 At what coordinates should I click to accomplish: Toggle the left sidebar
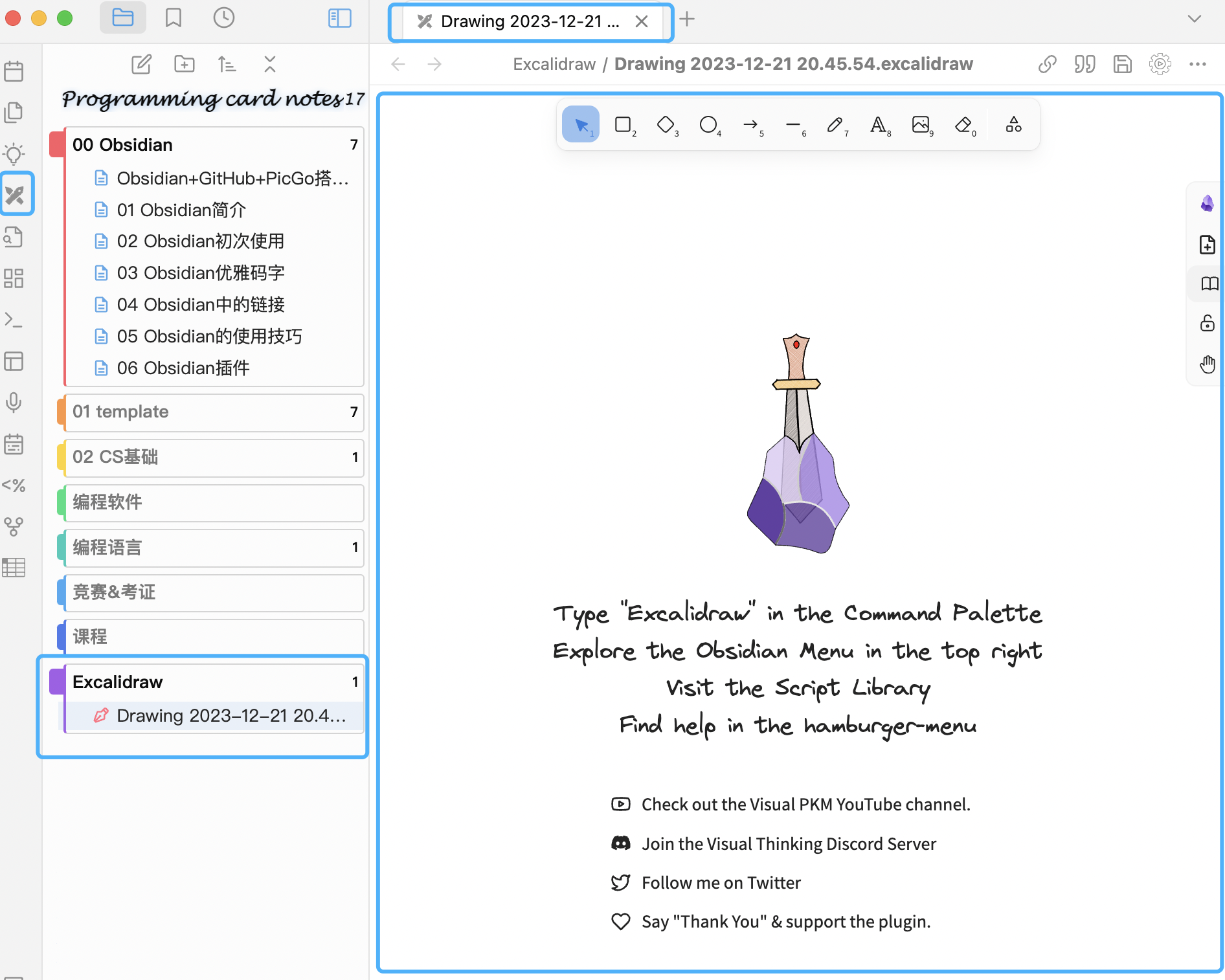pos(340,17)
